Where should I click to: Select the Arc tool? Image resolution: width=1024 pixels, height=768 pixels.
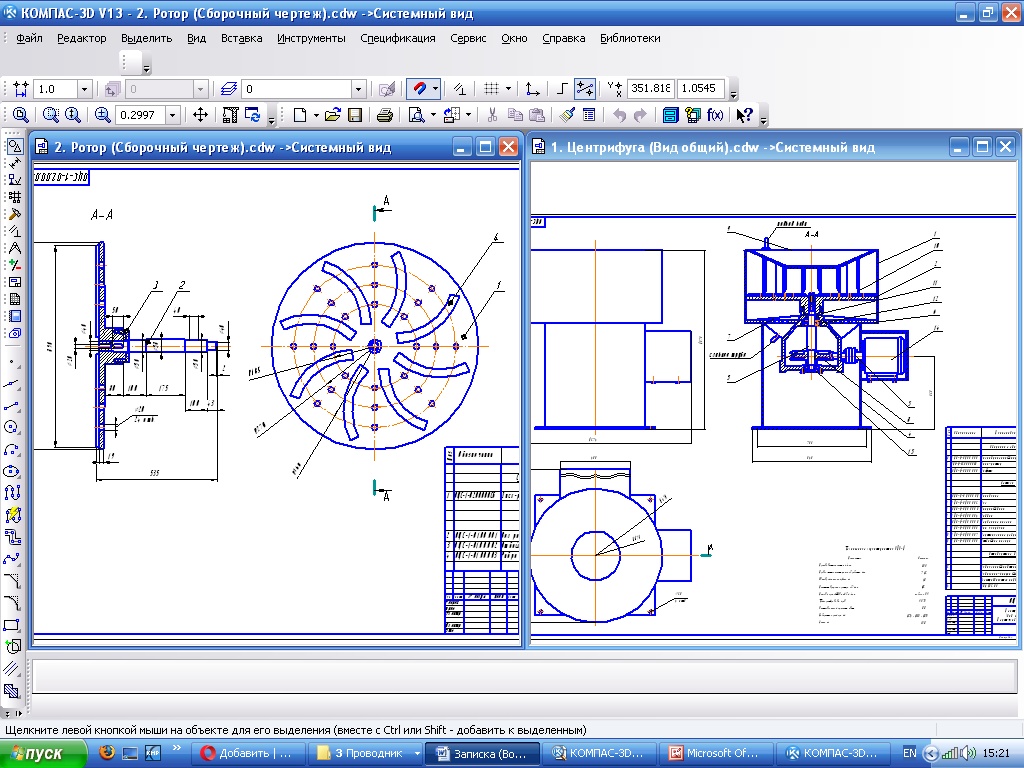click(12, 449)
